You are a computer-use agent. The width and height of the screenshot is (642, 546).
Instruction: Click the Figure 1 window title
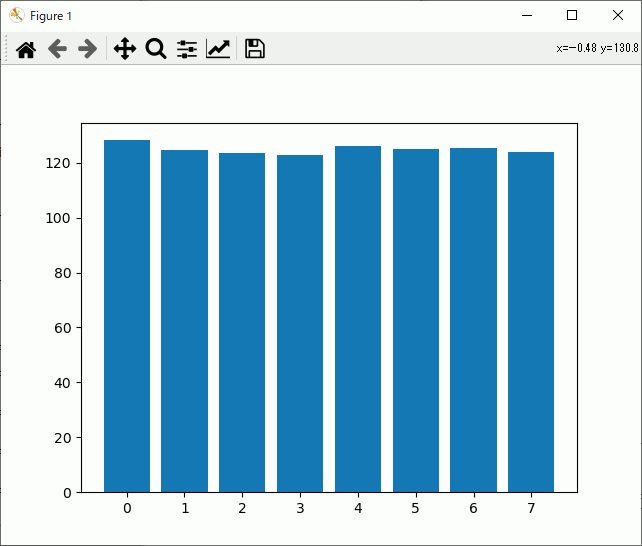[51, 16]
